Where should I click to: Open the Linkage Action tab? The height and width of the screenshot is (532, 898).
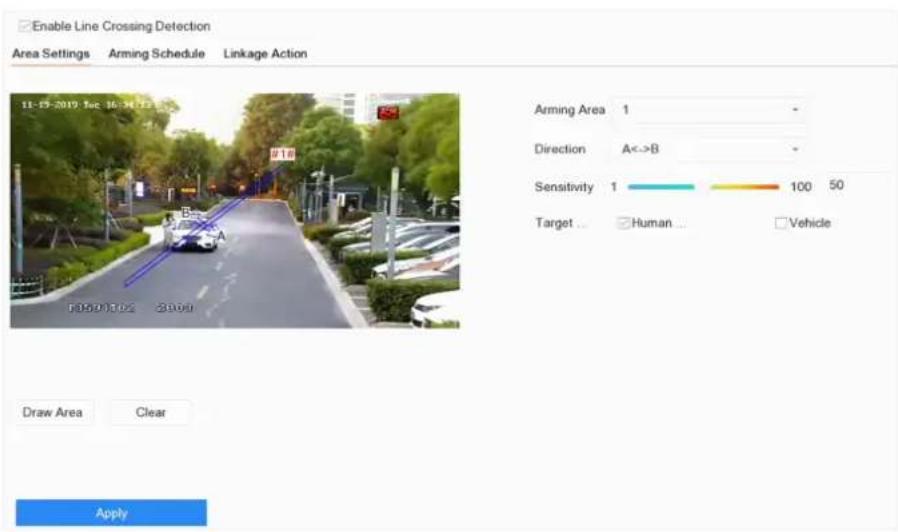(265, 54)
